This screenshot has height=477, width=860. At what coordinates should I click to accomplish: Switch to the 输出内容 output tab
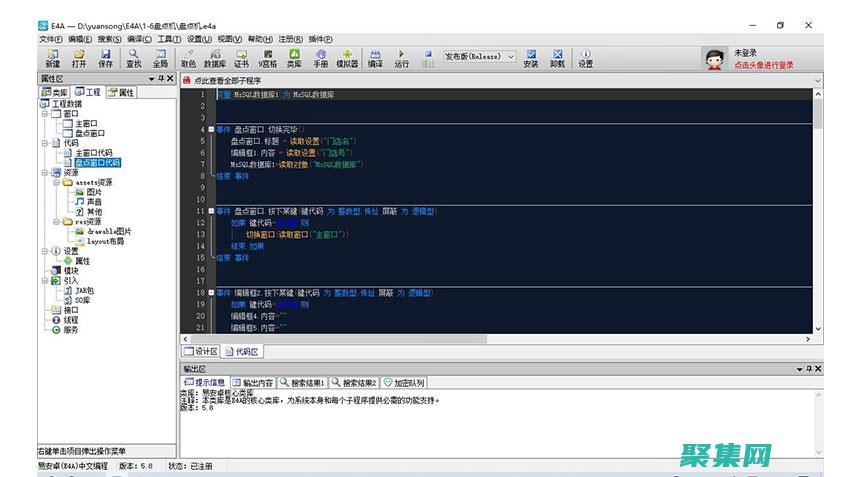click(253, 382)
